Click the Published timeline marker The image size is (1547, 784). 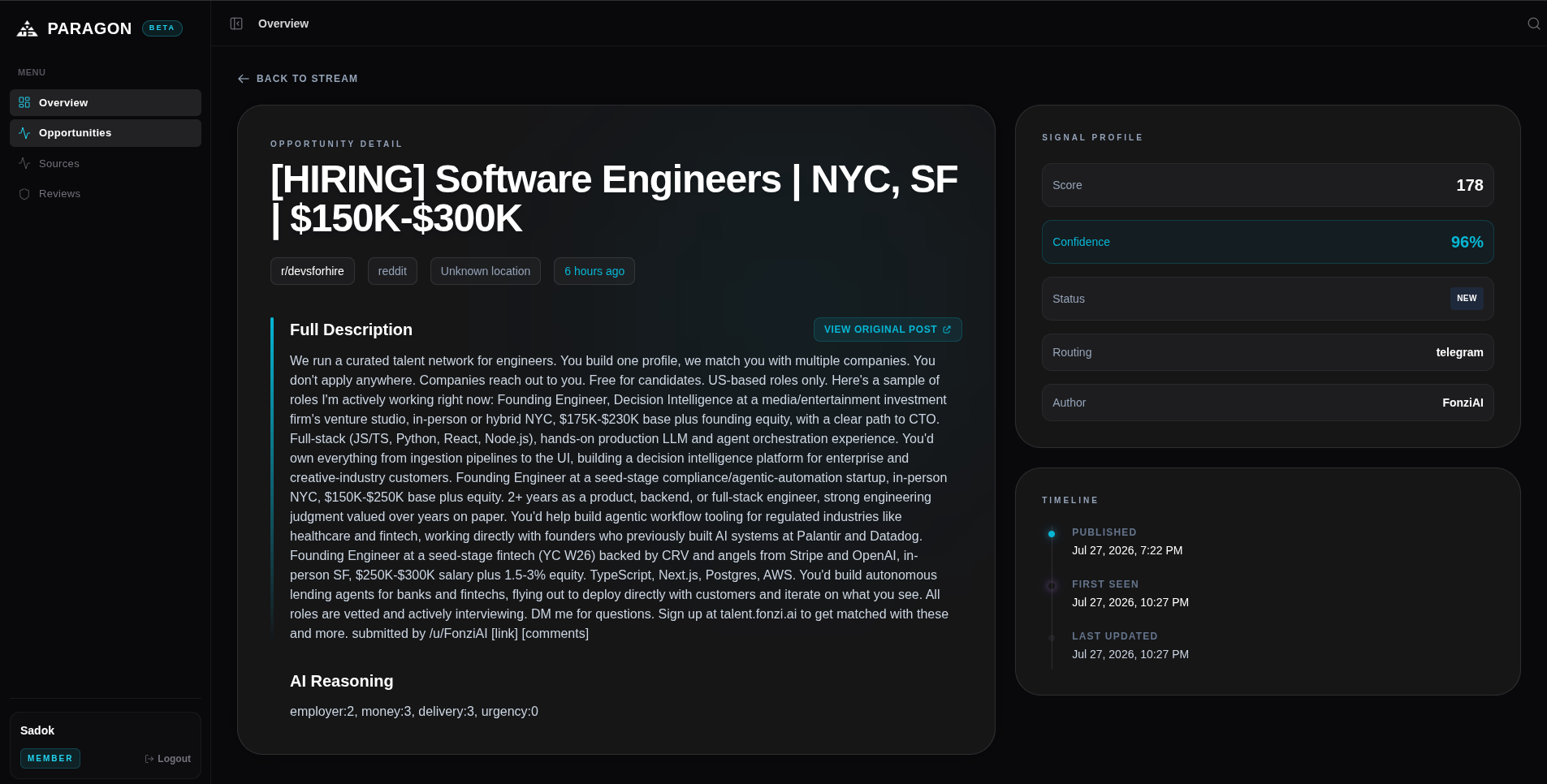point(1052,534)
